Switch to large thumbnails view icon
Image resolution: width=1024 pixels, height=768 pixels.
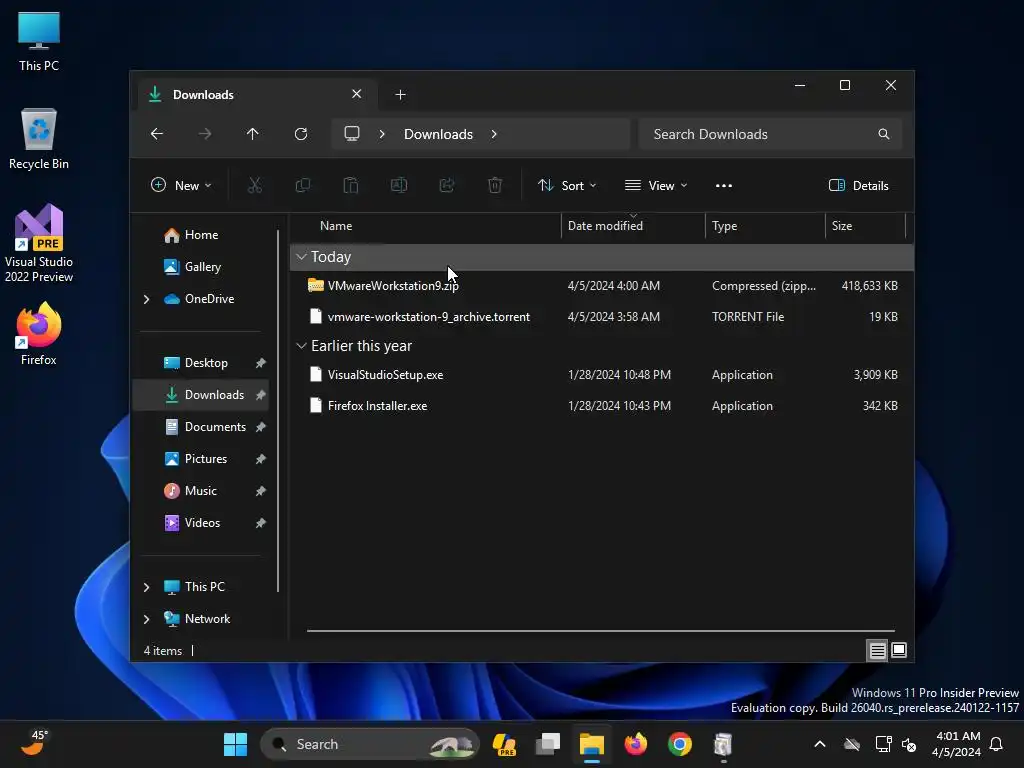(899, 650)
